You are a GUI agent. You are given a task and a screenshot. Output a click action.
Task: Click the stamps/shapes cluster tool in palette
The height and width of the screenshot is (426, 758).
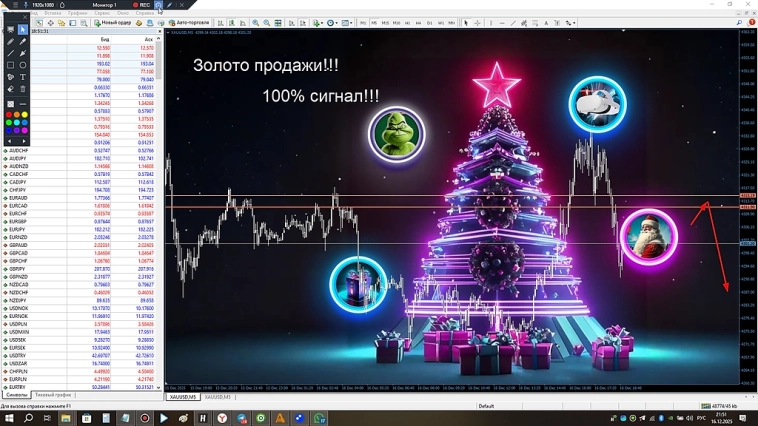[x=11, y=77]
